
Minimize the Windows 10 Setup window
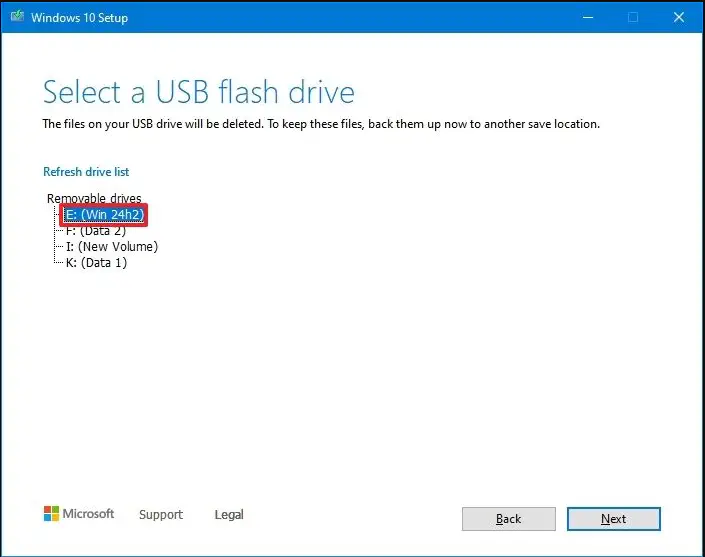pos(588,18)
